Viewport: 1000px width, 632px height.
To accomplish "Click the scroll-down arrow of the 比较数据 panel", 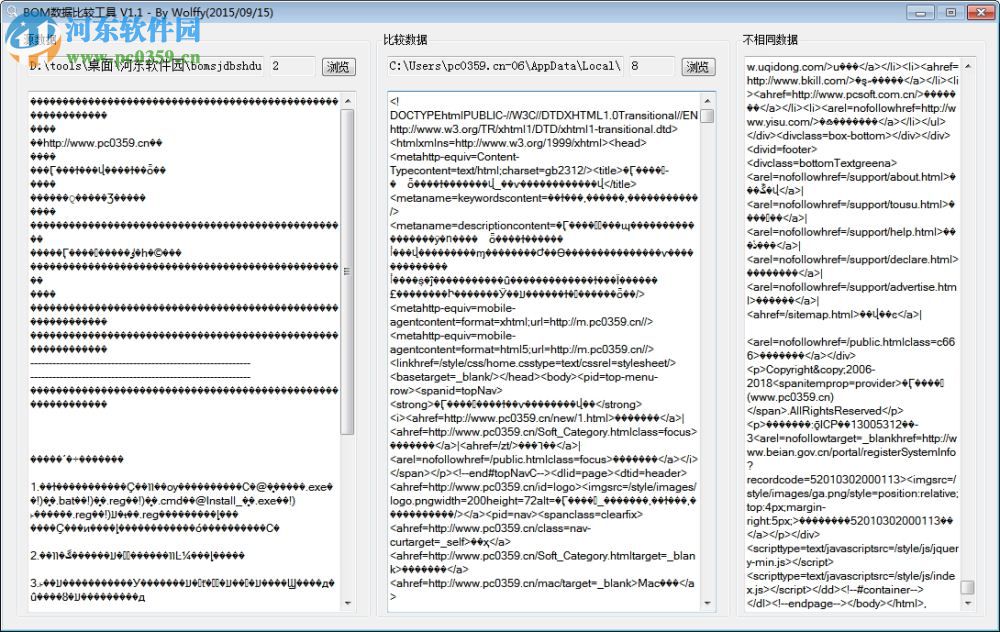I will [x=705, y=603].
